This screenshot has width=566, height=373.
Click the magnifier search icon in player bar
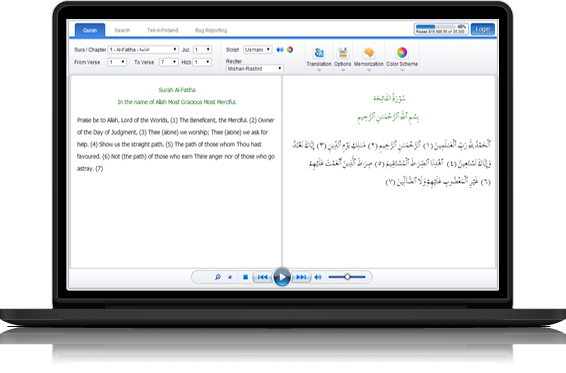pos(218,277)
